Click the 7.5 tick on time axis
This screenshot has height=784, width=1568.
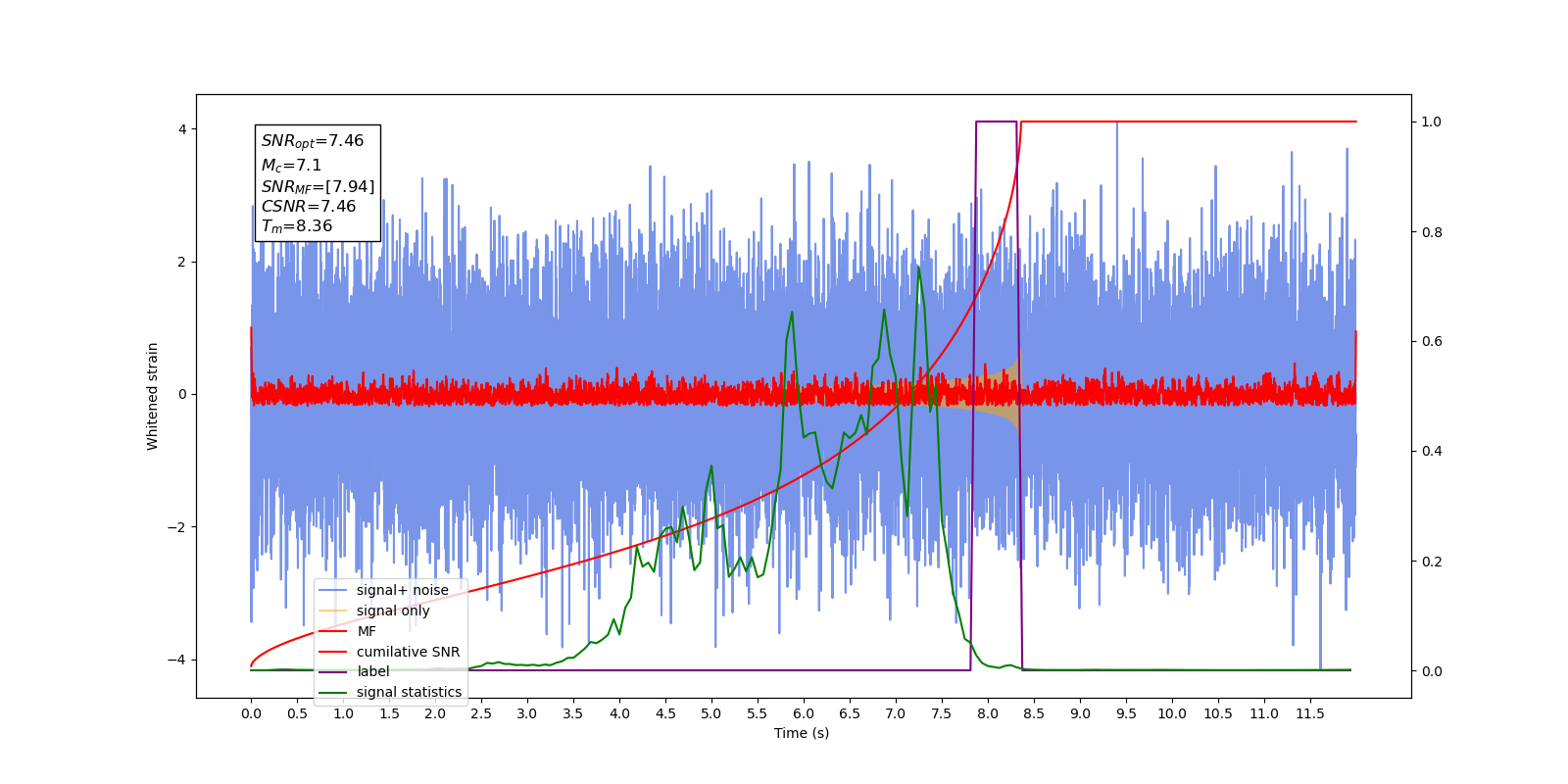tap(942, 713)
